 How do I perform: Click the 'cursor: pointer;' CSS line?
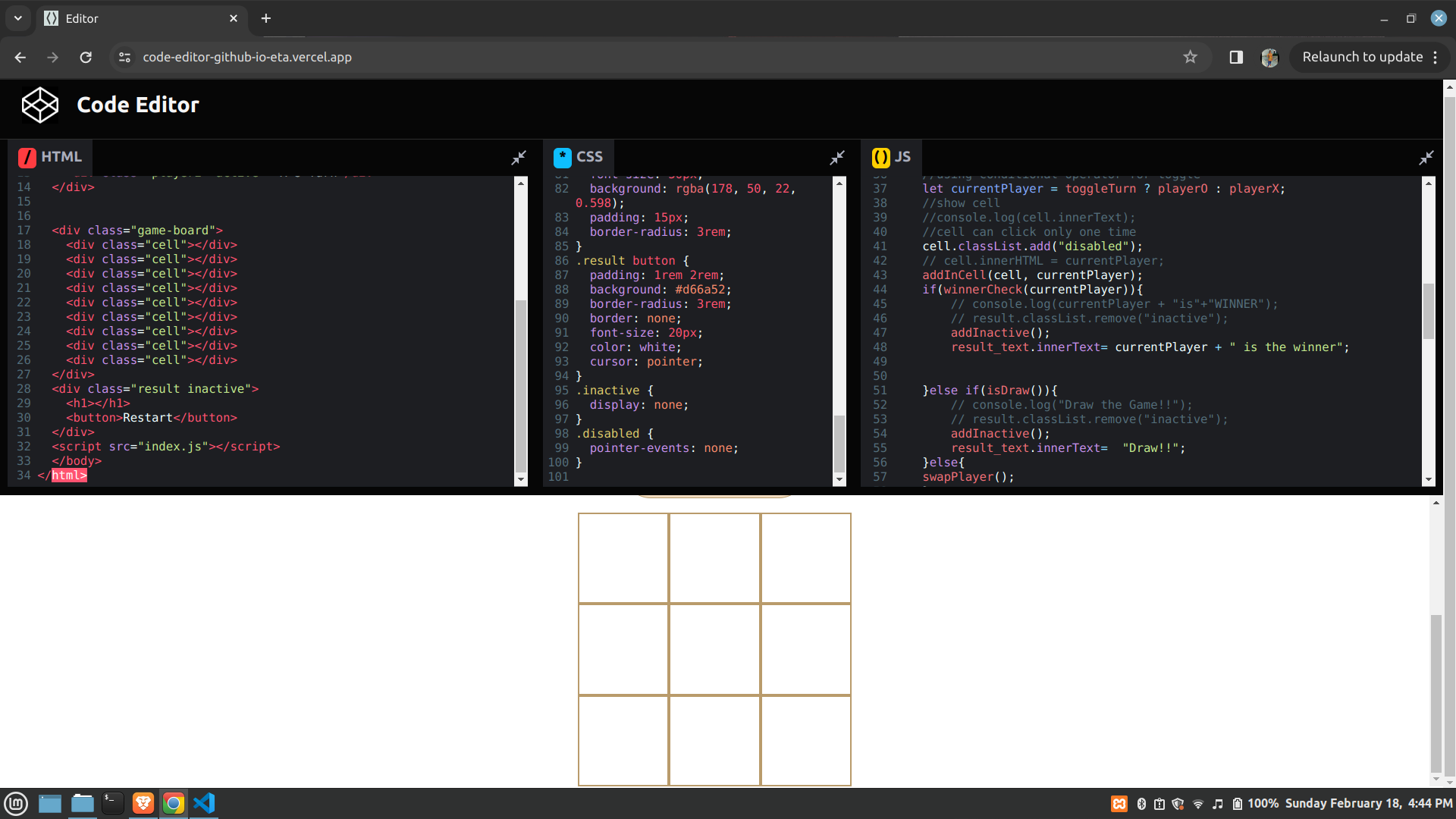pyautogui.click(x=646, y=362)
